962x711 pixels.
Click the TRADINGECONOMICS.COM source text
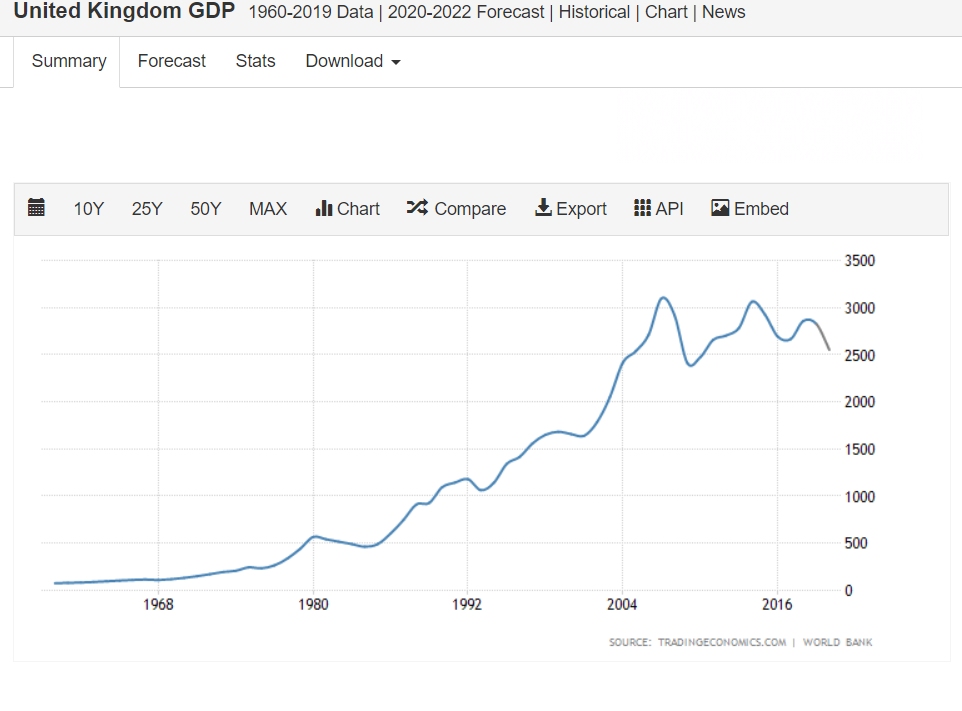pos(722,642)
